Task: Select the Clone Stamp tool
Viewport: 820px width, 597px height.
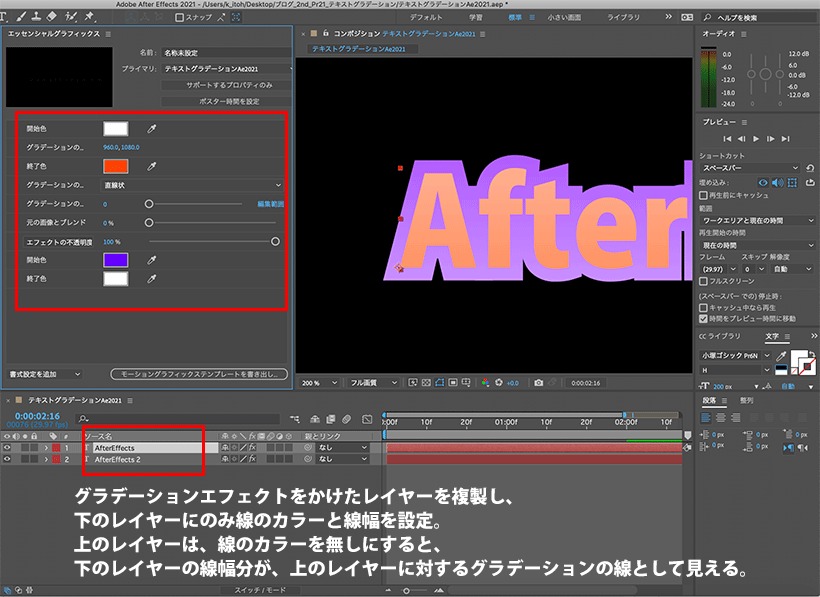Action: click(36, 17)
